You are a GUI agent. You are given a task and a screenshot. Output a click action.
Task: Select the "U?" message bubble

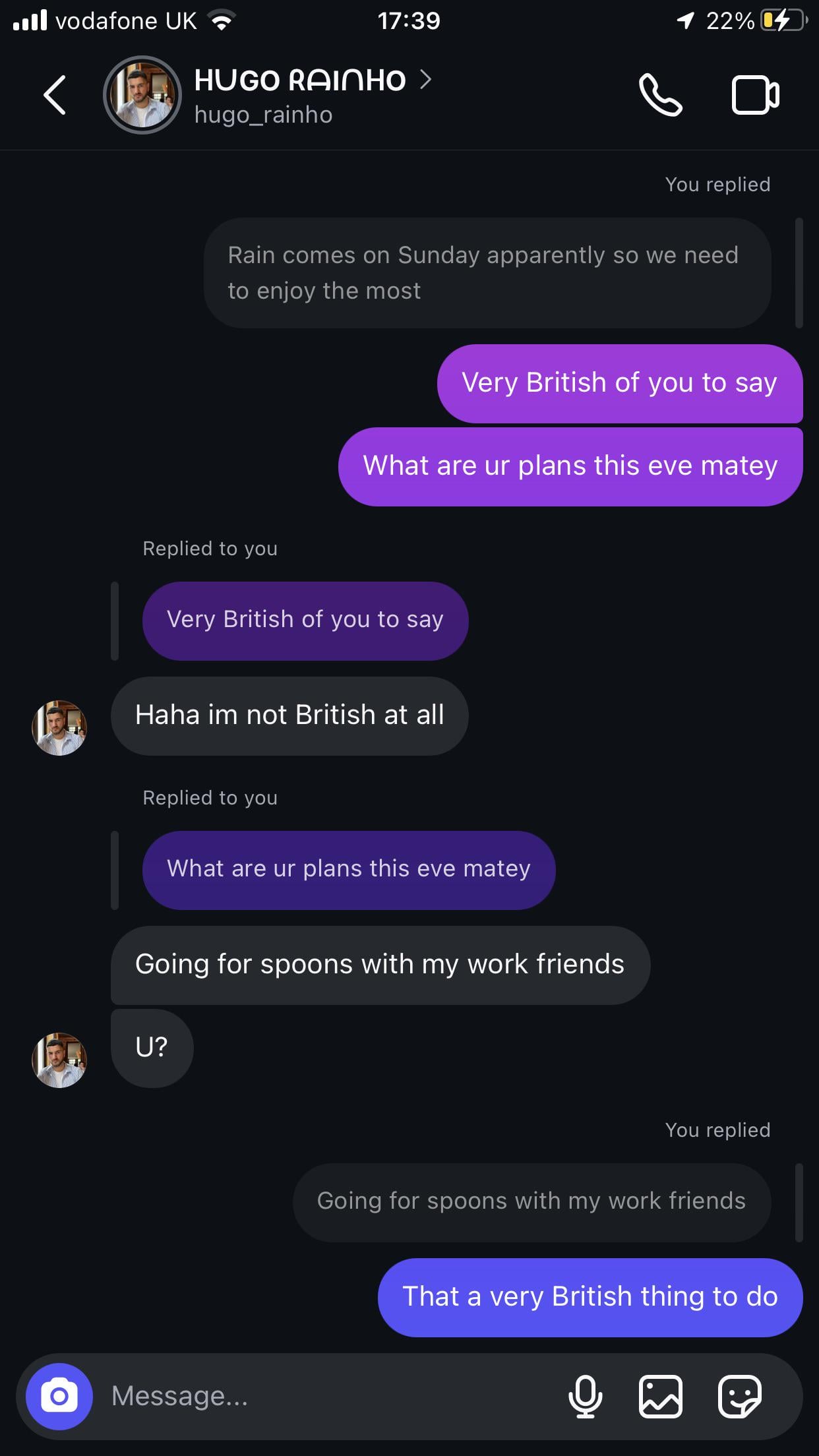152,1048
